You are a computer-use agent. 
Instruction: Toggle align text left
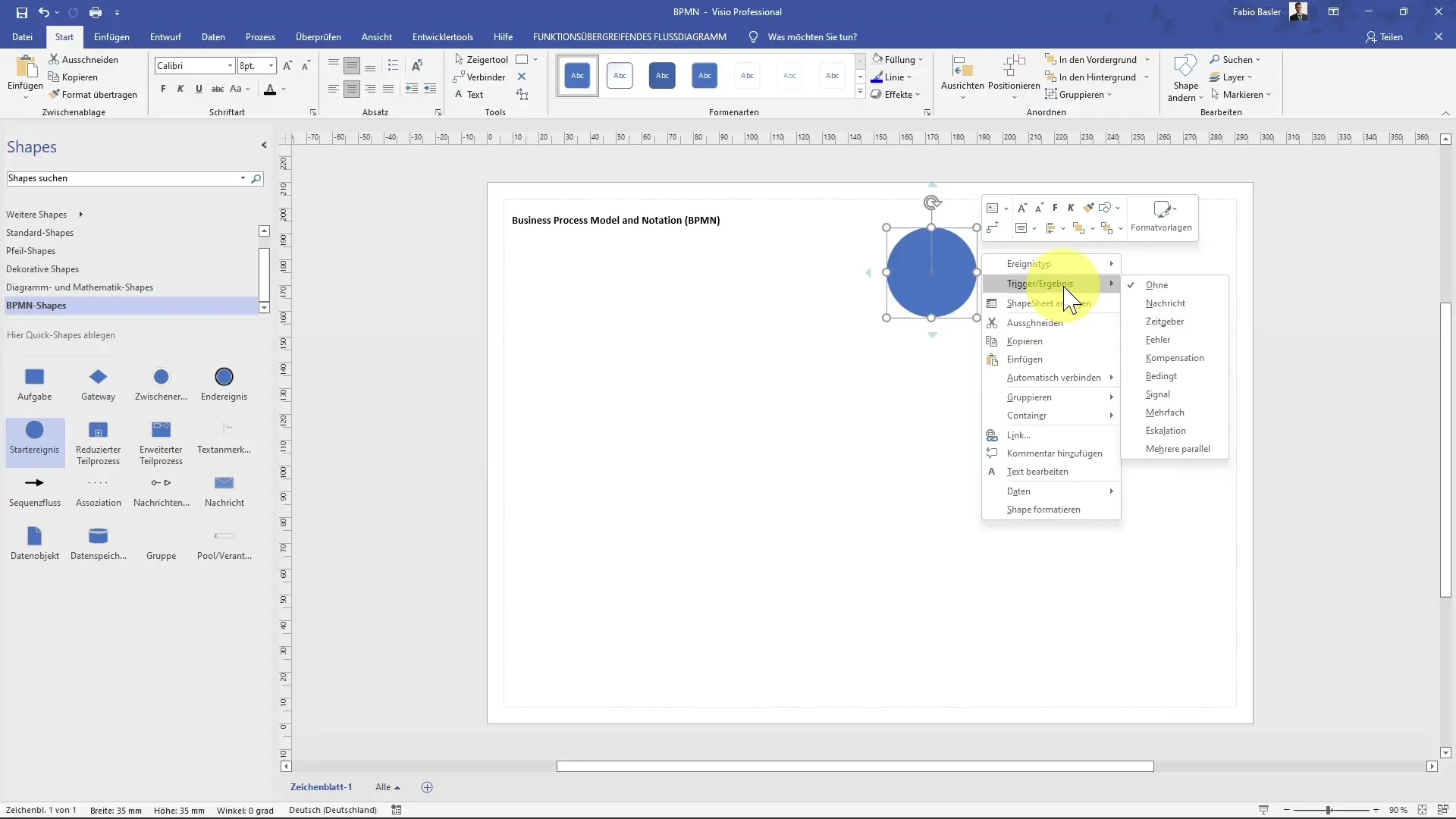point(334,89)
